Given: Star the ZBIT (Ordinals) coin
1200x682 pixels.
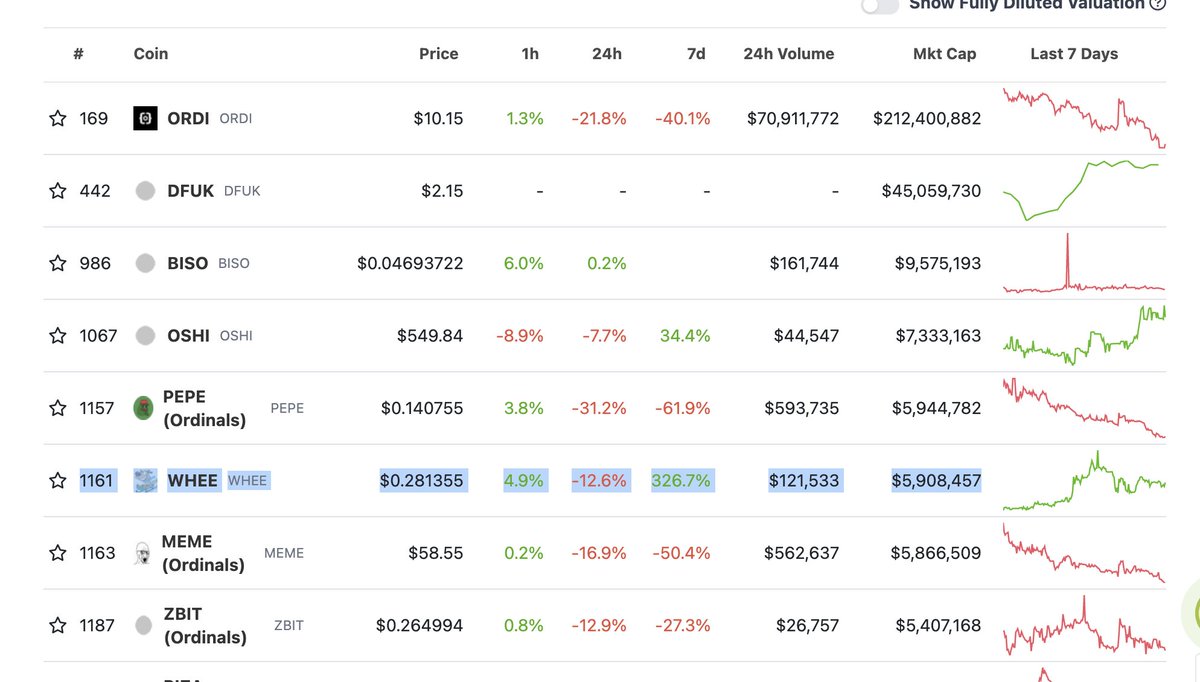Looking at the screenshot, I should (x=58, y=625).
